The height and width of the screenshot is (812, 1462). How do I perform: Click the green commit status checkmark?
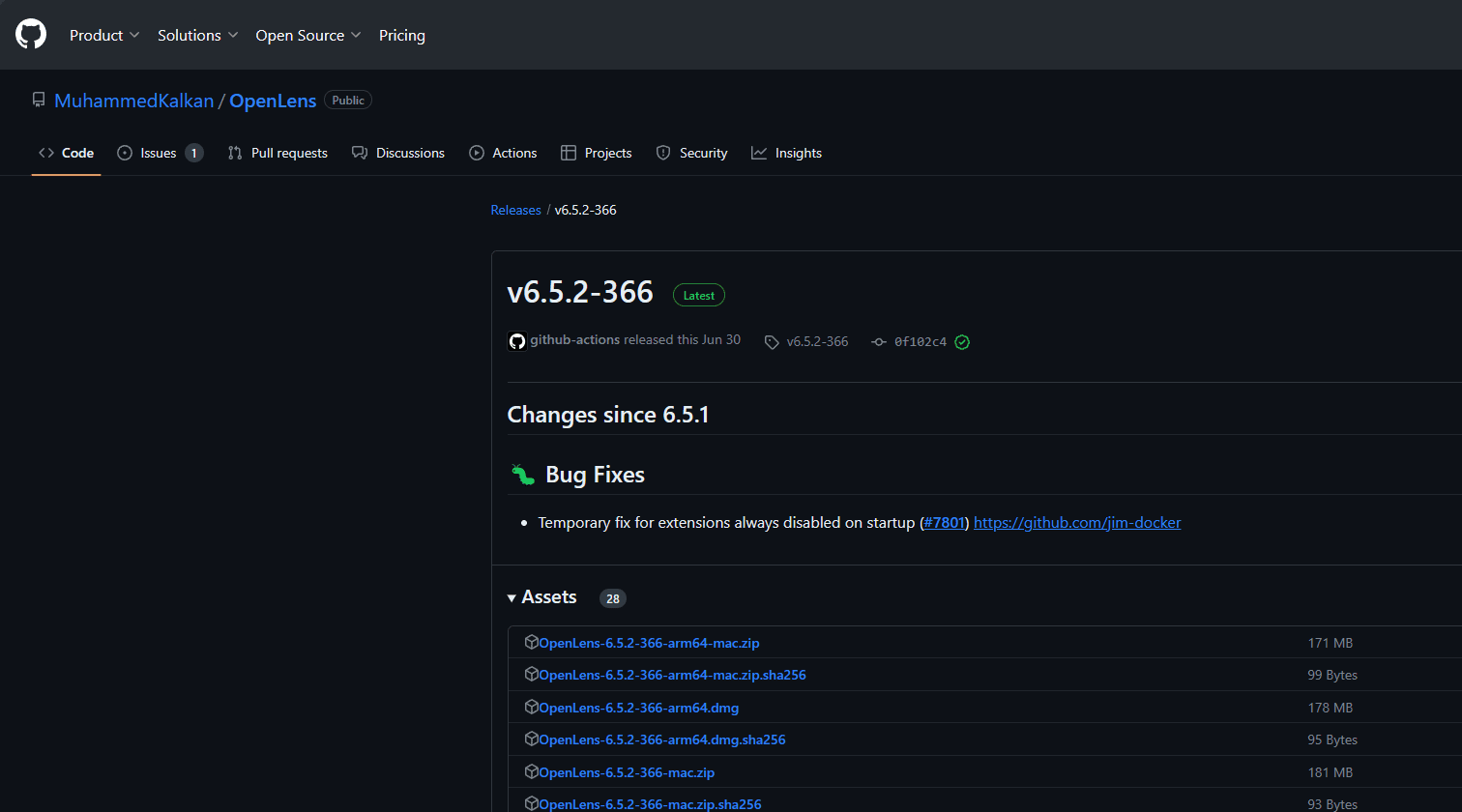(962, 342)
